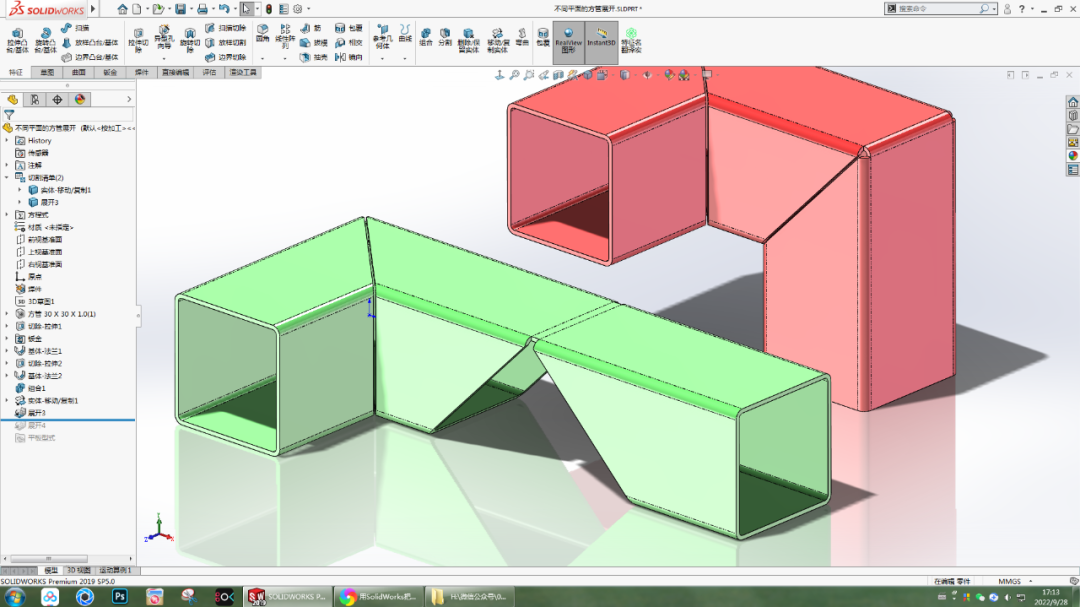The height and width of the screenshot is (607, 1080).
Task: Select the Fillet tool
Action: point(261,33)
